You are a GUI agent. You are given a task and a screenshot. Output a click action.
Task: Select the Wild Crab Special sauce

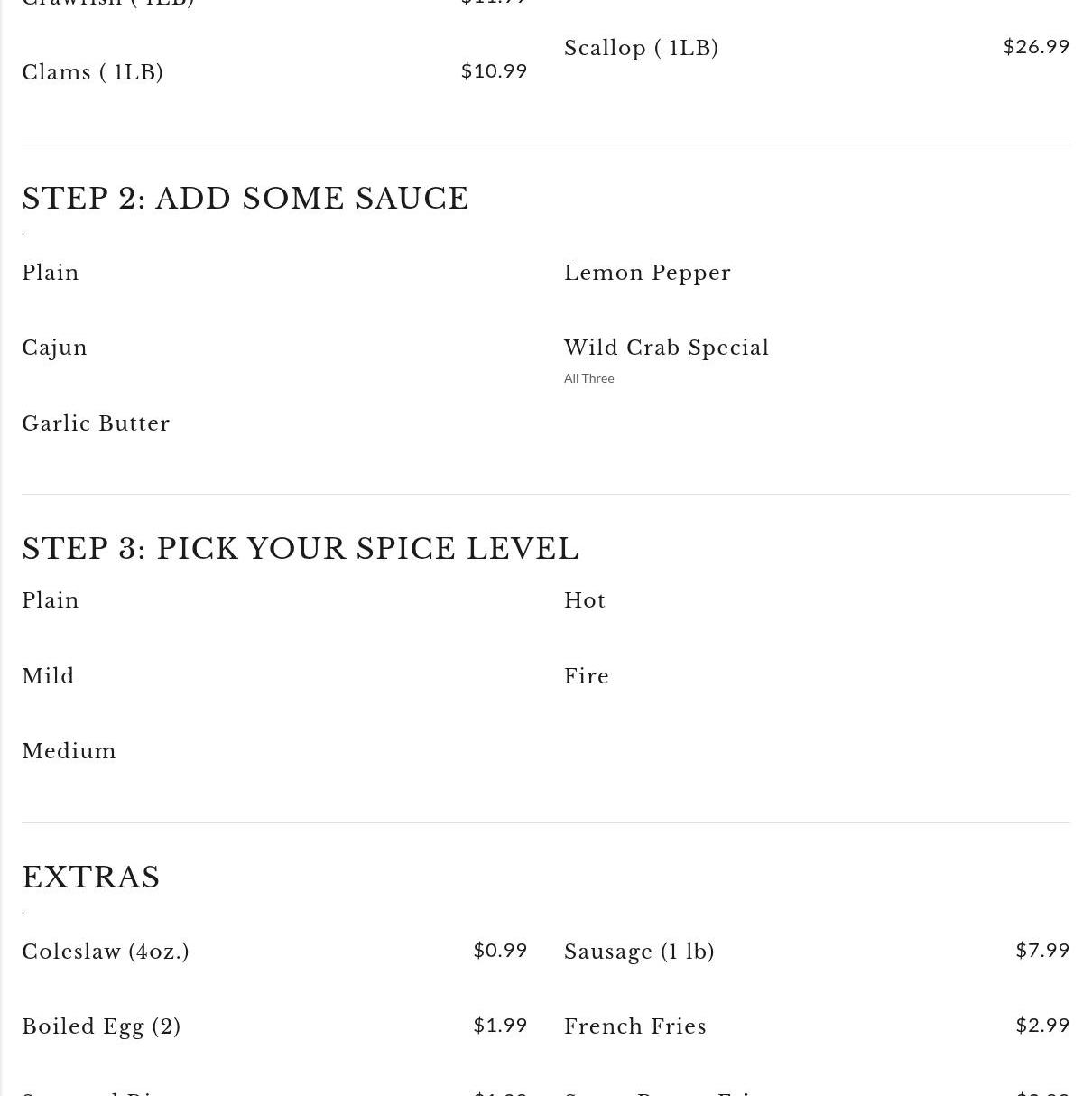coord(666,348)
